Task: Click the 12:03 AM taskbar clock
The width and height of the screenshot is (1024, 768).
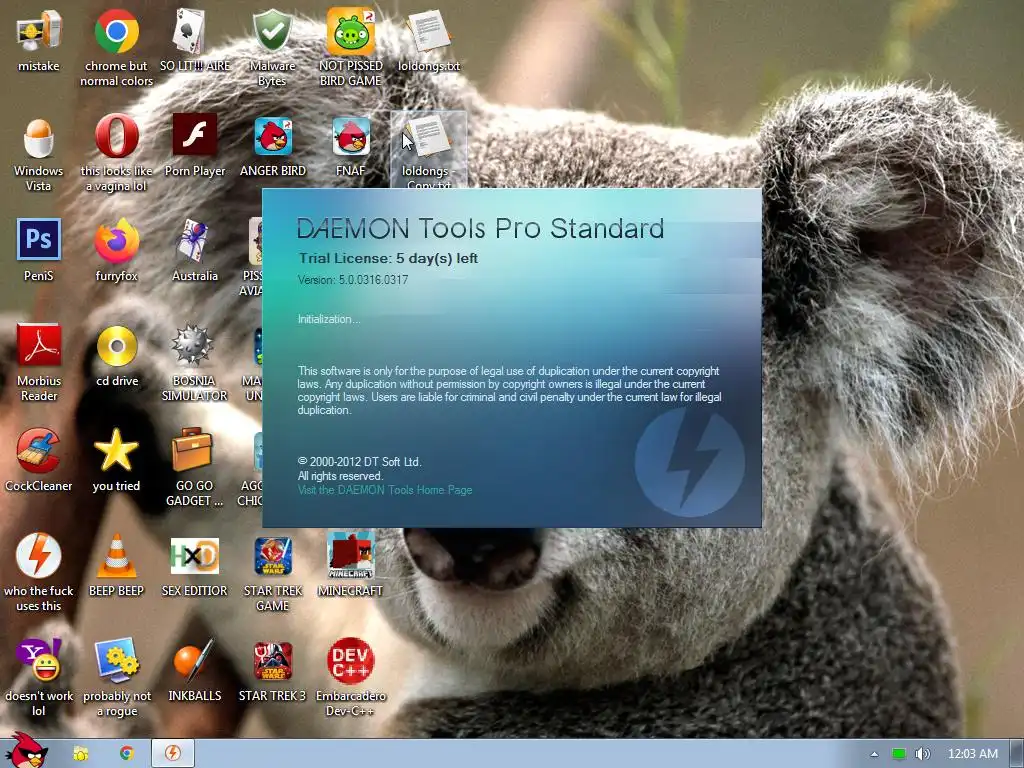Action: click(x=972, y=754)
